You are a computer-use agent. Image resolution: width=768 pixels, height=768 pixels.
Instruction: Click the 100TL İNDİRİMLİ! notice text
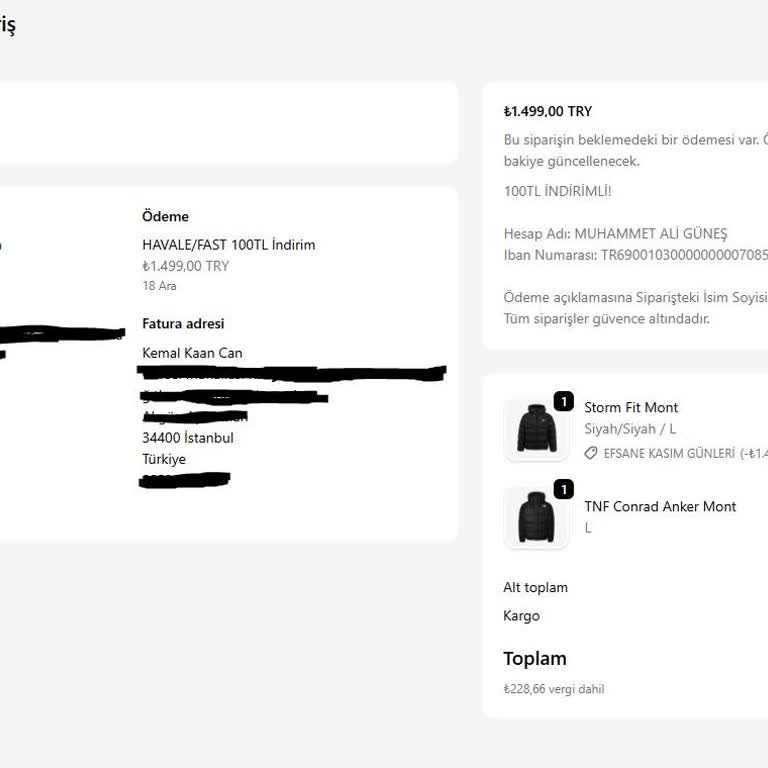[x=557, y=190]
